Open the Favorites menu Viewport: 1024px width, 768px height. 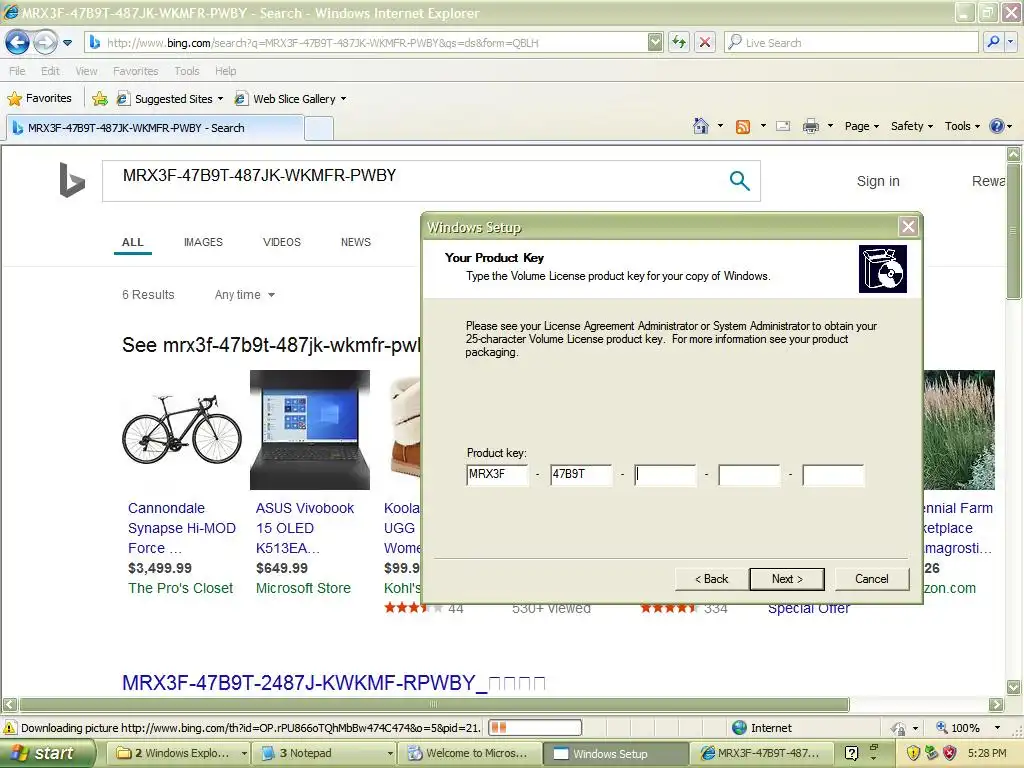[135, 71]
